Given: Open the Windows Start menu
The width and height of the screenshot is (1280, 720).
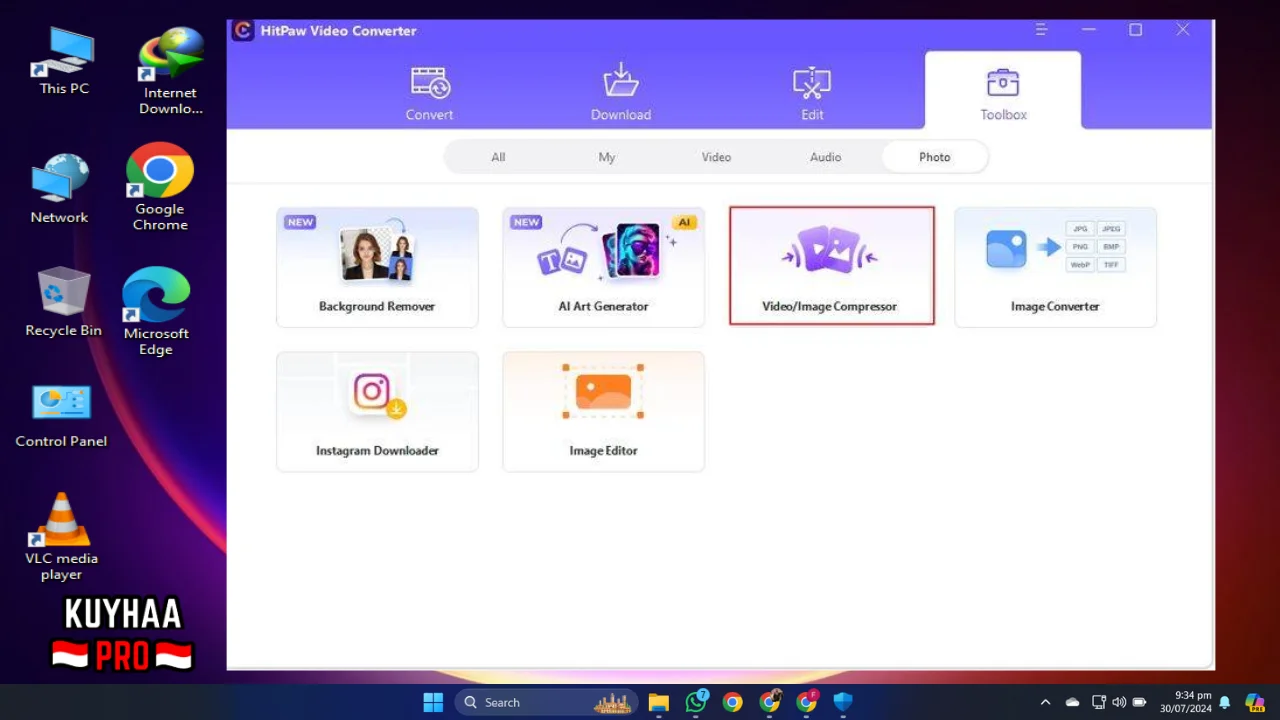Looking at the screenshot, I should (x=433, y=702).
